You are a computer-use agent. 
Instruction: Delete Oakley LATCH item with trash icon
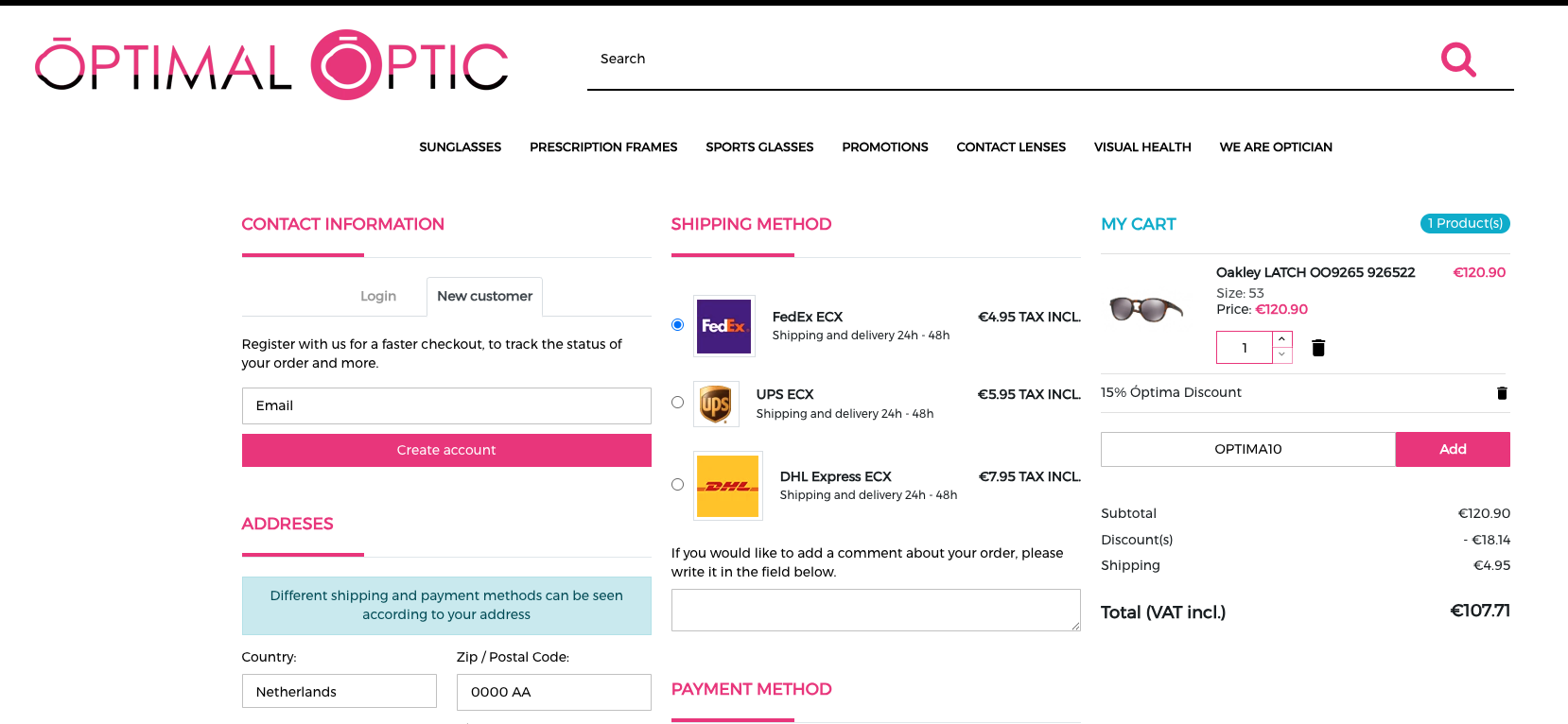tap(1318, 348)
